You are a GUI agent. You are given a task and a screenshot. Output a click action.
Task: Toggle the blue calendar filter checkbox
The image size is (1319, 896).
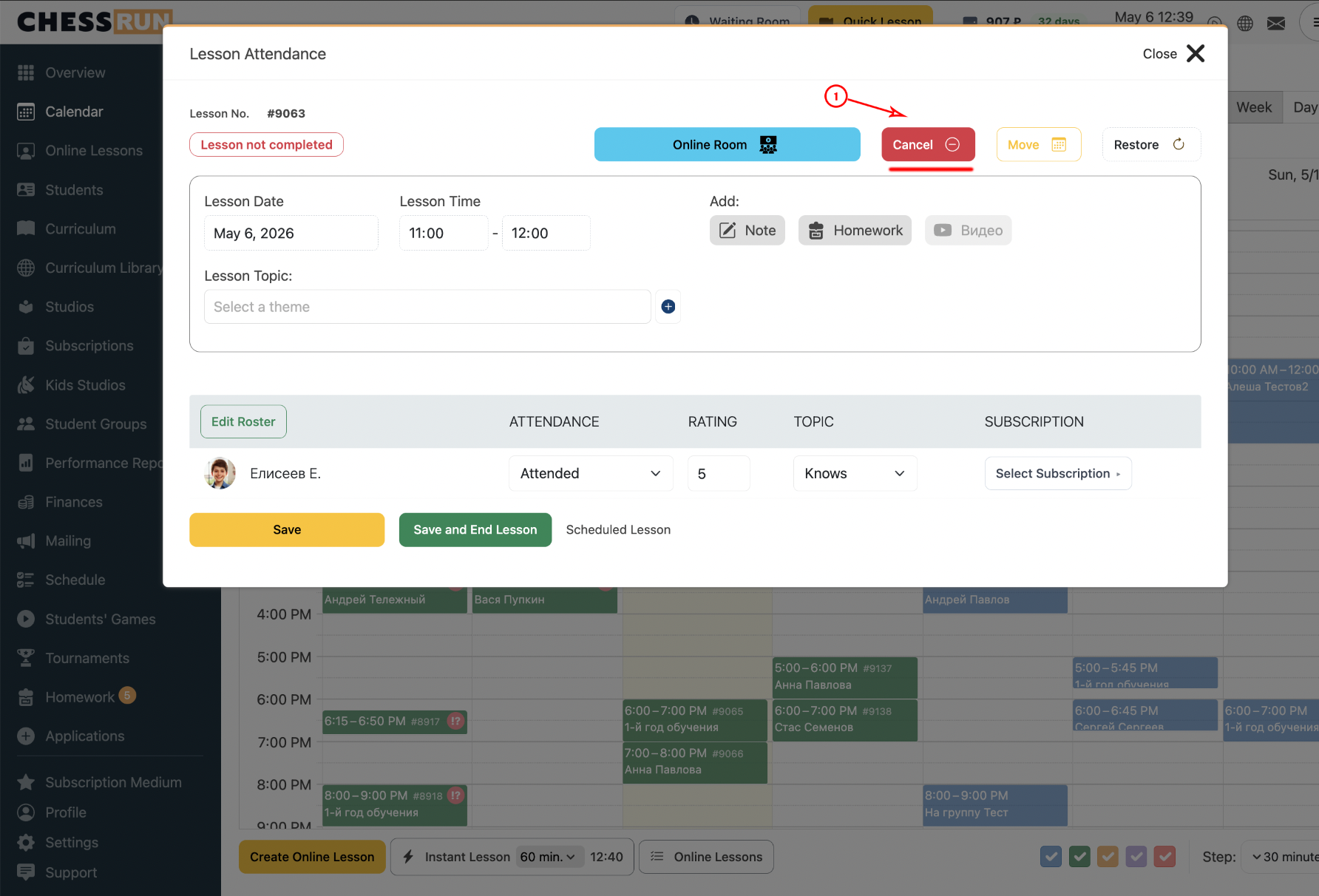tap(1051, 857)
